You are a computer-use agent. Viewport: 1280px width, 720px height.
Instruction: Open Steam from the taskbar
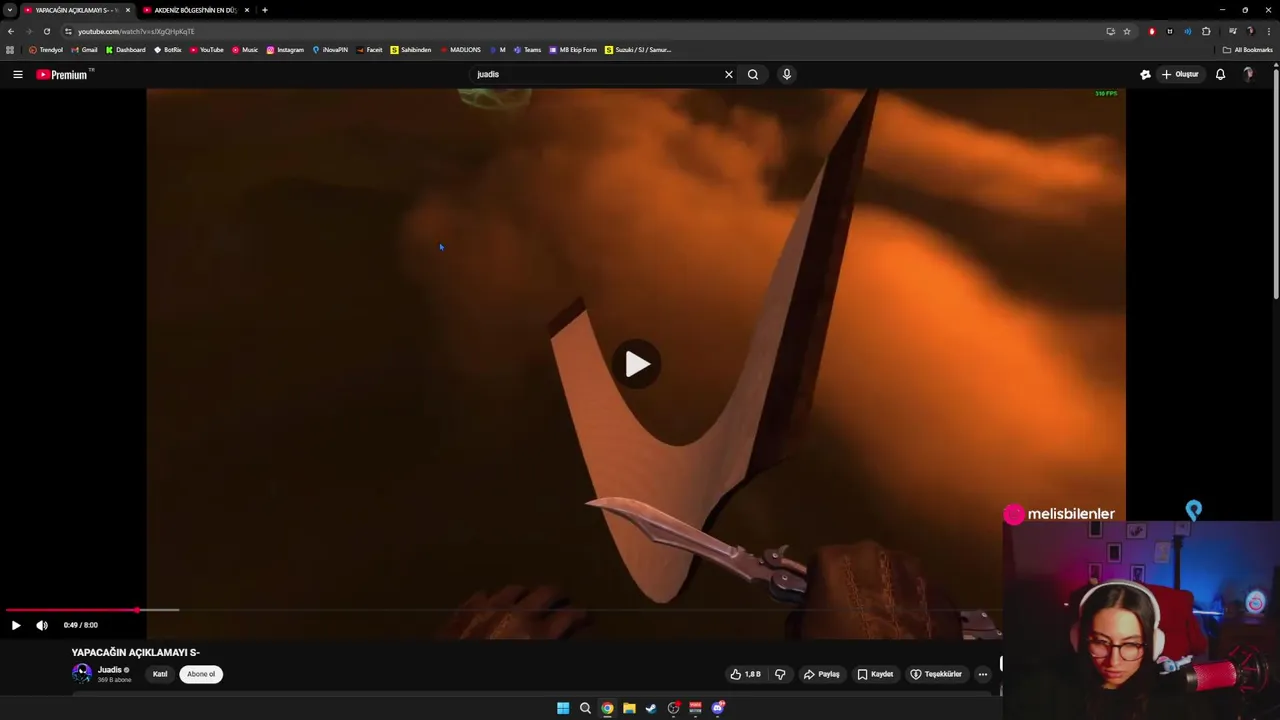tap(651, 708)
